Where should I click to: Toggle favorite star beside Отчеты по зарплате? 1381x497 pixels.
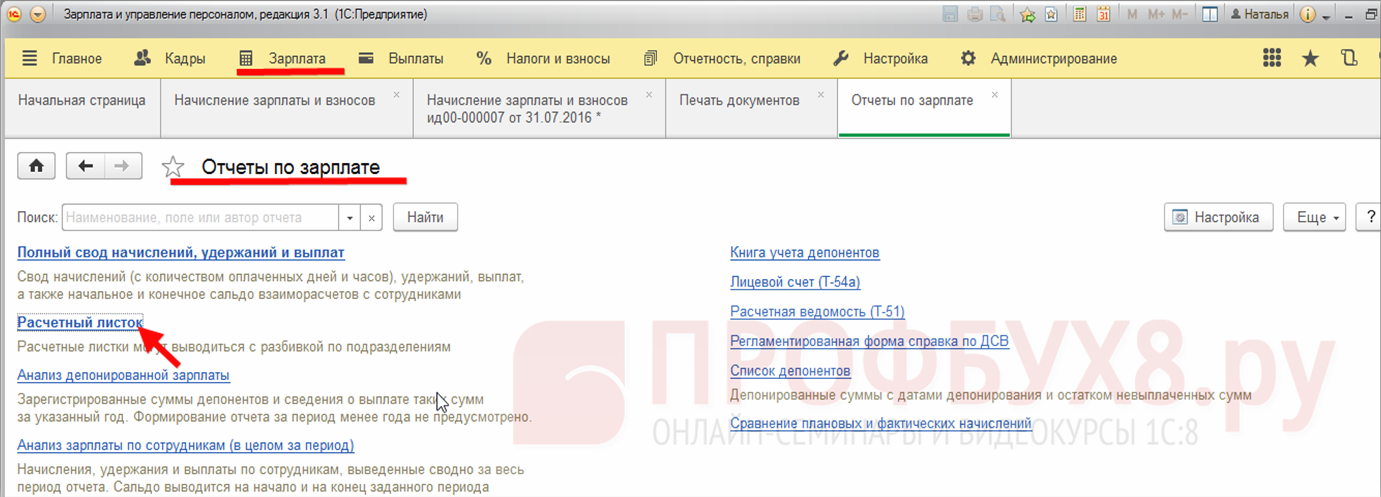tap(173, 167)
